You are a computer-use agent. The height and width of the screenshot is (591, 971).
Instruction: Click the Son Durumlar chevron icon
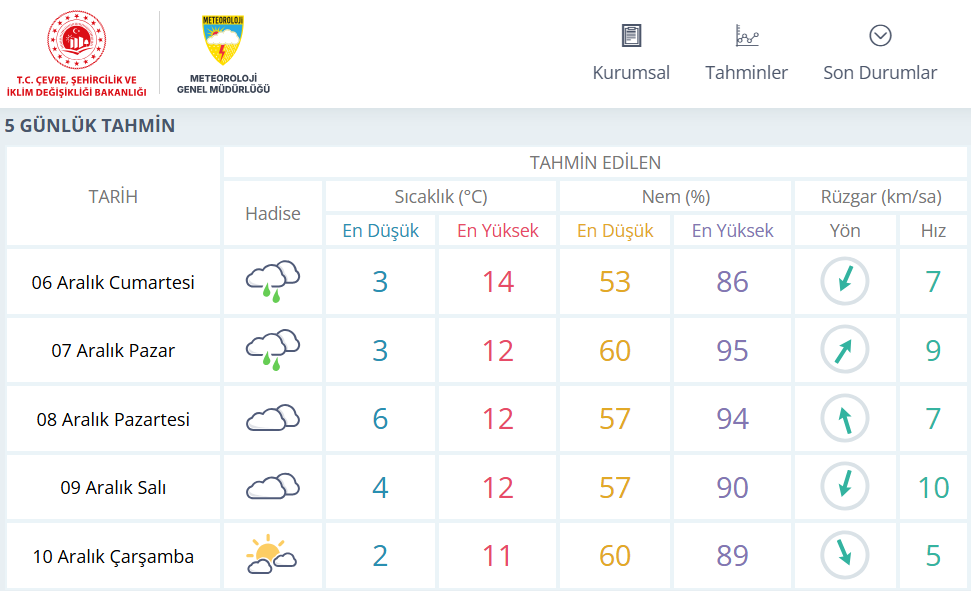click(x=880, y=36)
